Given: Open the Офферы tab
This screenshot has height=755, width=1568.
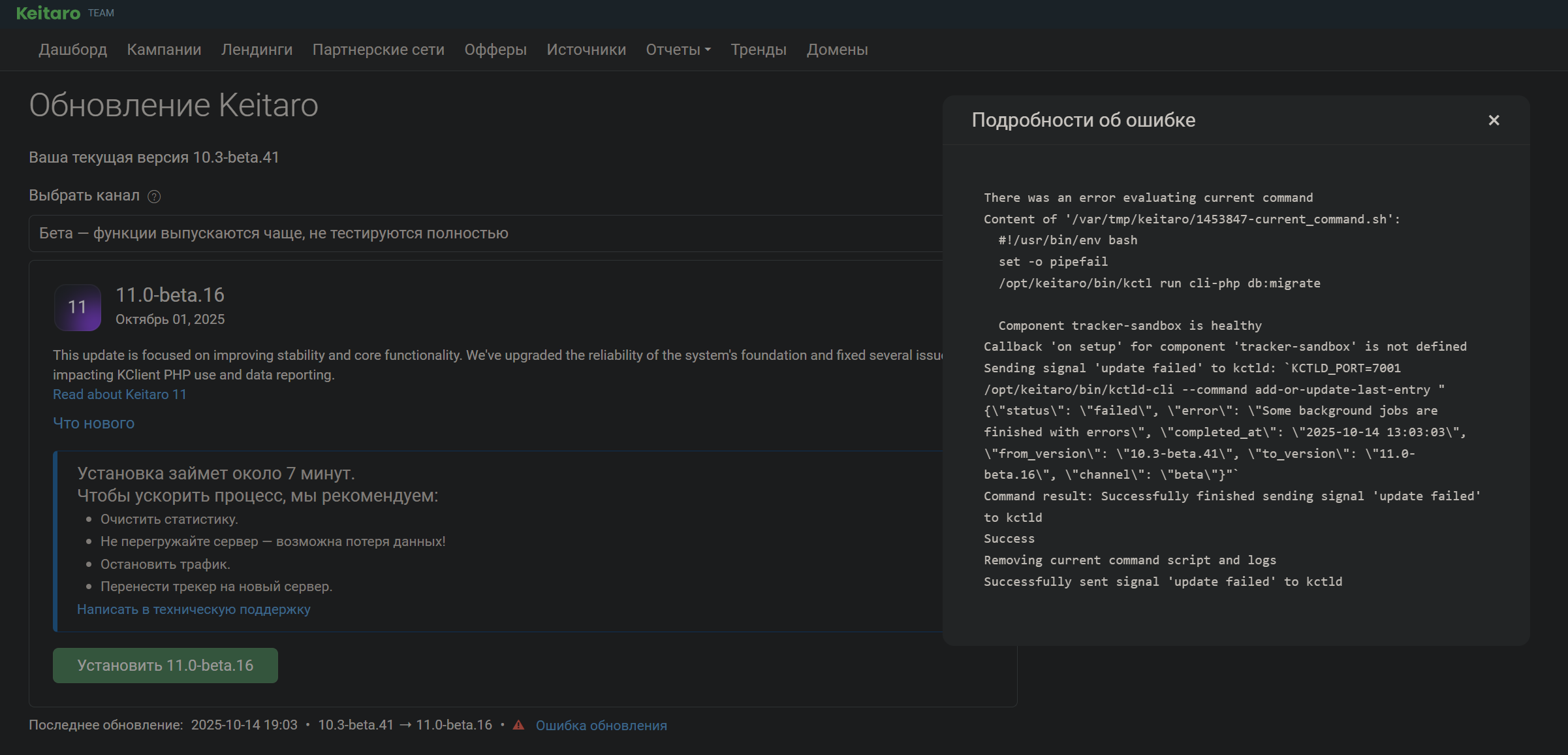Looking at the screenshot, I should pyautogui.click(x=495, y=50).
